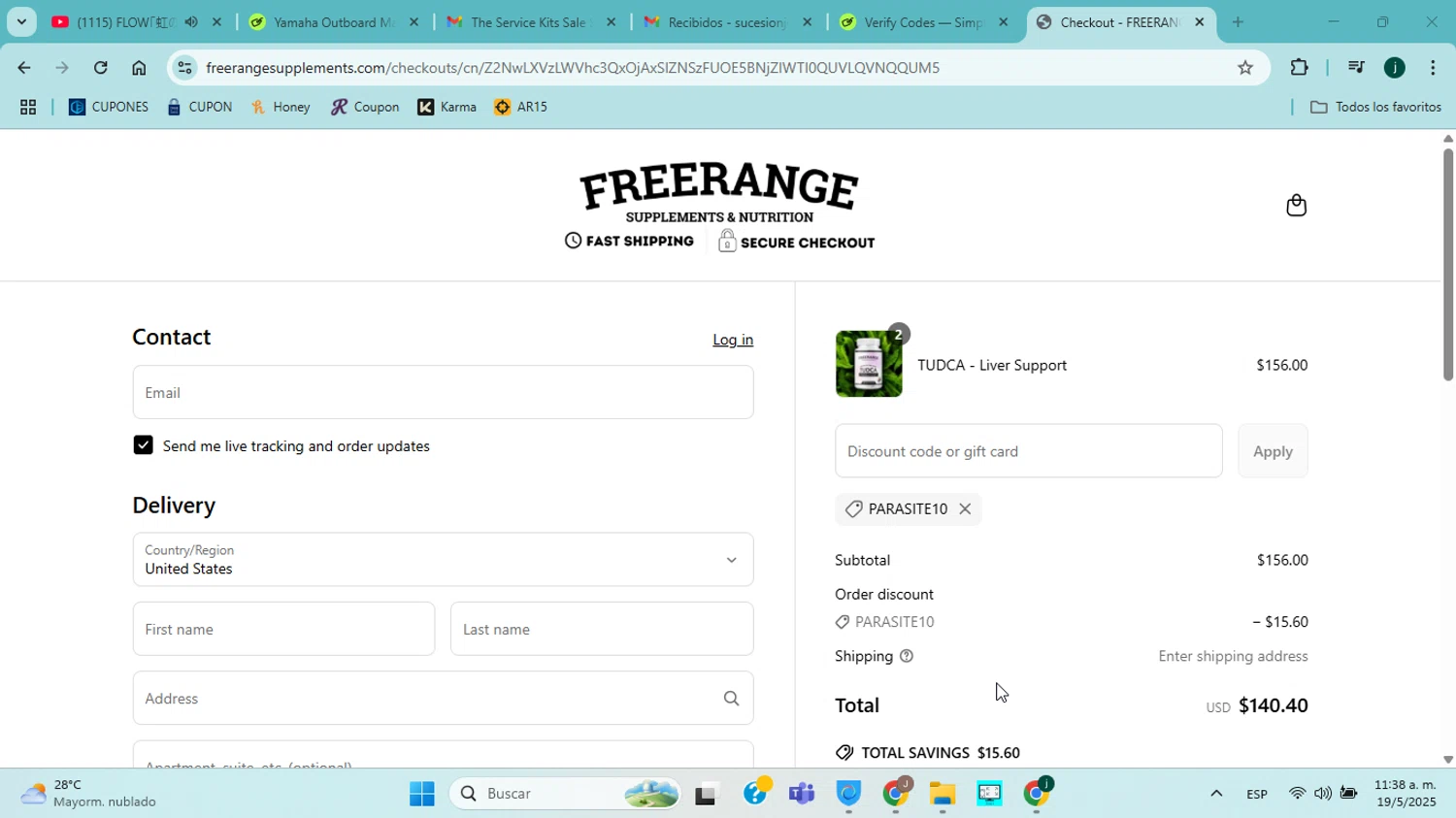The width and height of the screenshot is (1456, 818).
Task: View site information icon in address bar
Action: [184, 68]
